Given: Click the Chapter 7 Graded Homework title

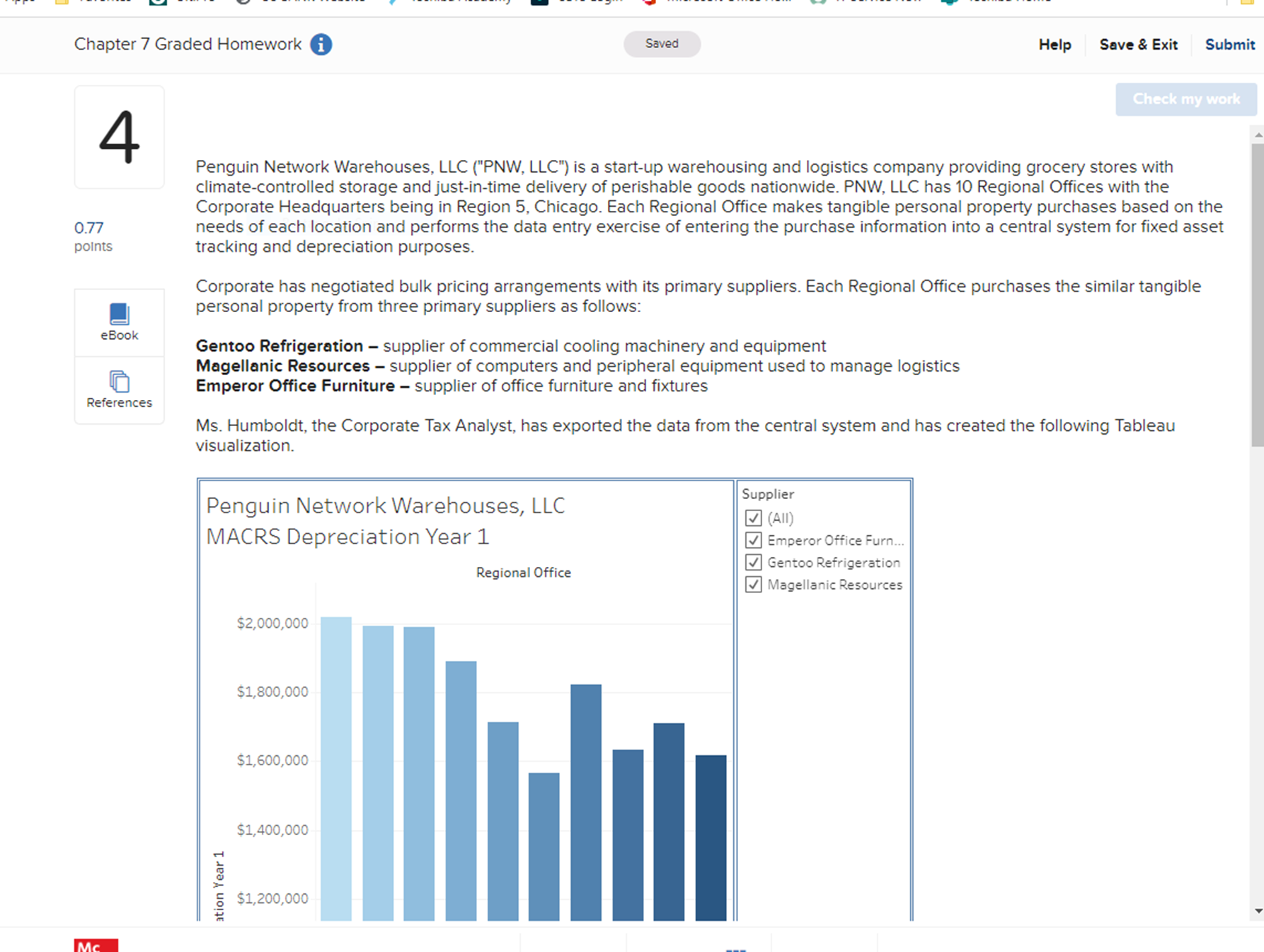Looking at the screenshot, I should 188,45.
